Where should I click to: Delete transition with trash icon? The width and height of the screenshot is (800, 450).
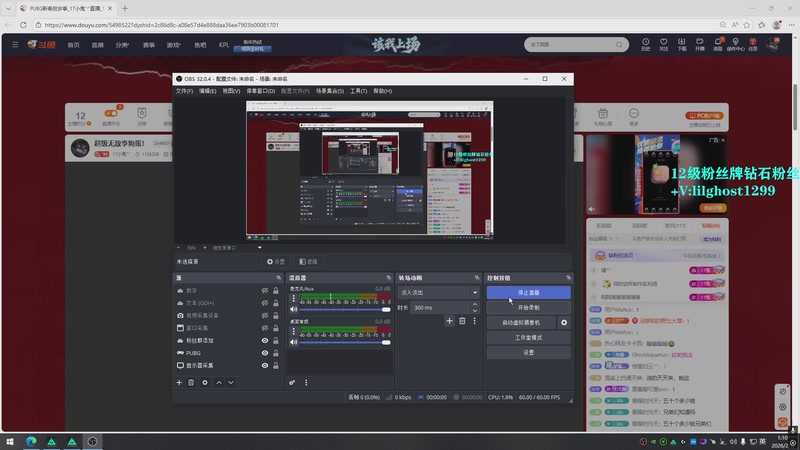tap(462, 321)
